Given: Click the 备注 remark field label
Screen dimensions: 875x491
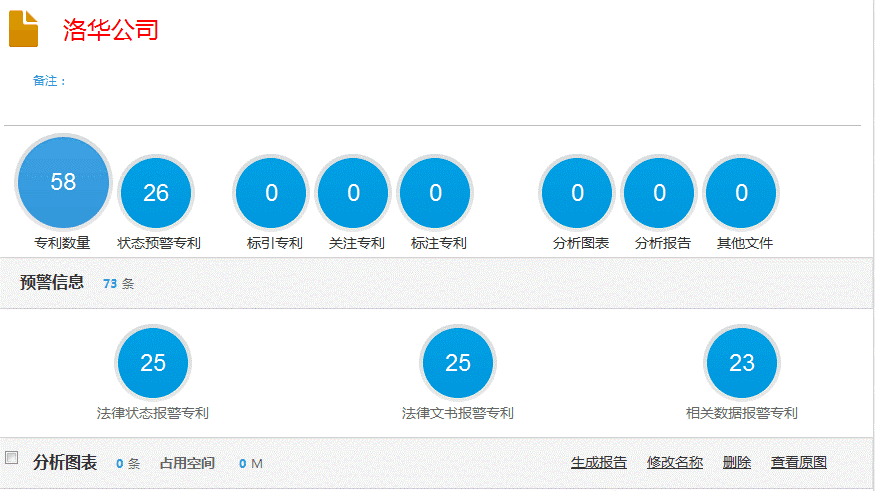Looking at the screenshot, I should pos(49,81).
